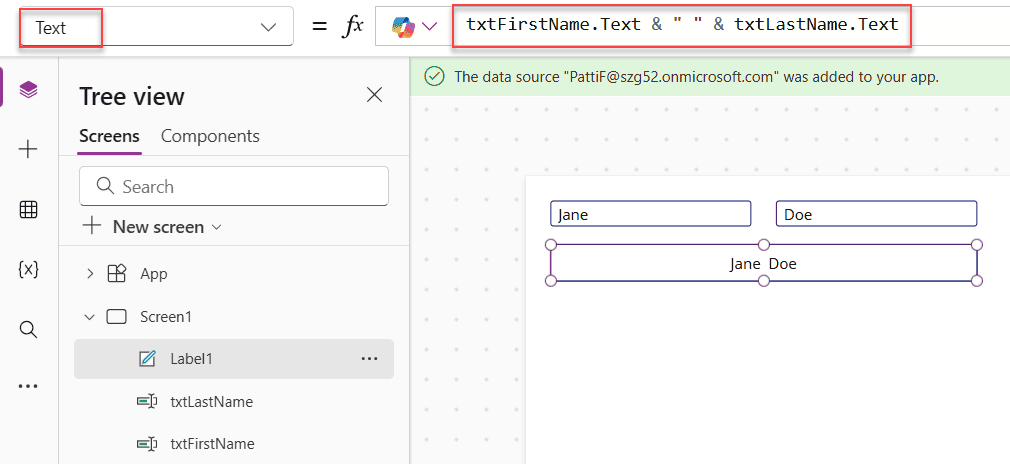Open the New screen dropdown chevron
This screenshot has width=1010, height=464.
[216, 227]
